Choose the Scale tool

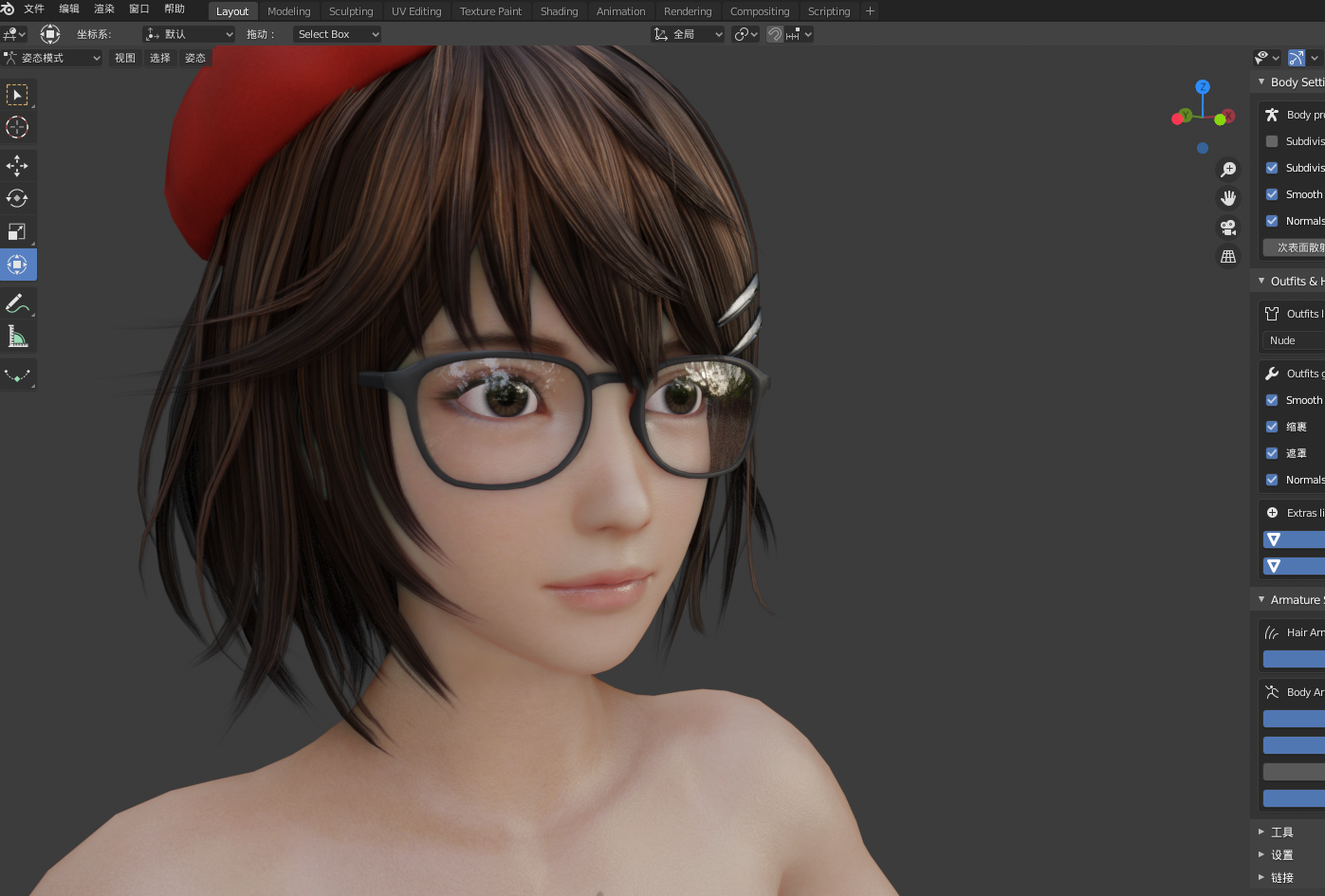click(17, 231)
